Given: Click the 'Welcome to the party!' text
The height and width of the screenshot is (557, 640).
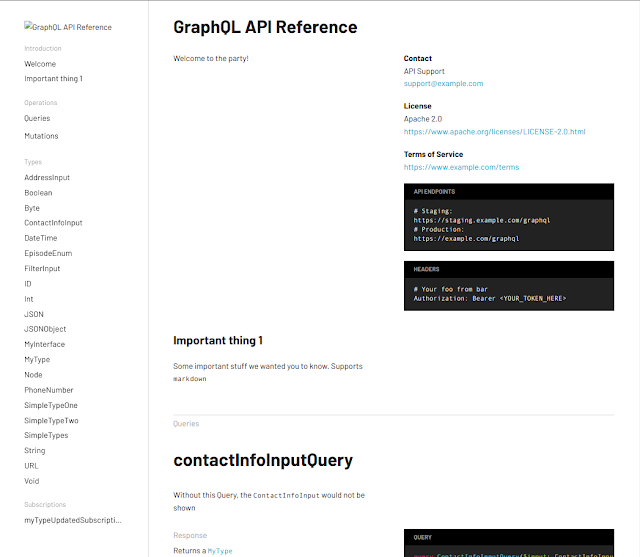Looking at the screenshot, I should pos(211,58).
